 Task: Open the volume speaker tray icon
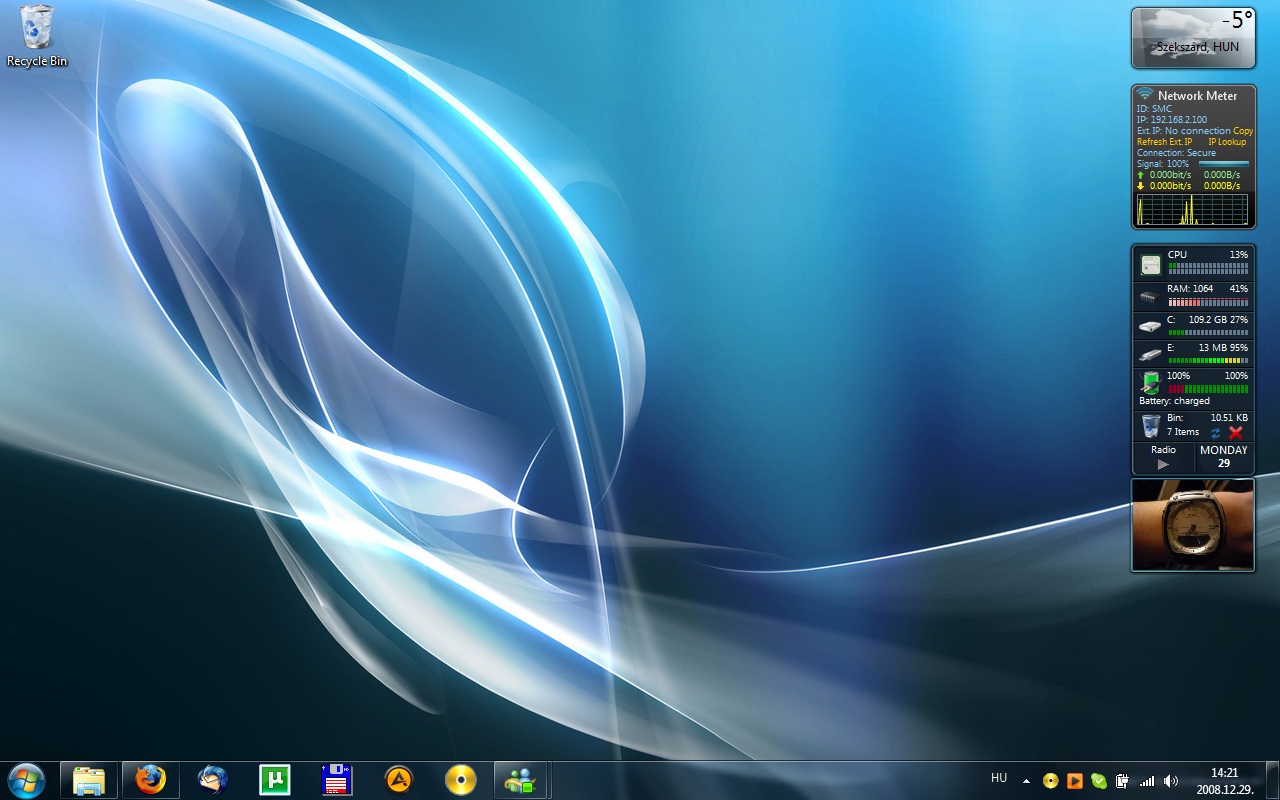(x=1171, y=781)
